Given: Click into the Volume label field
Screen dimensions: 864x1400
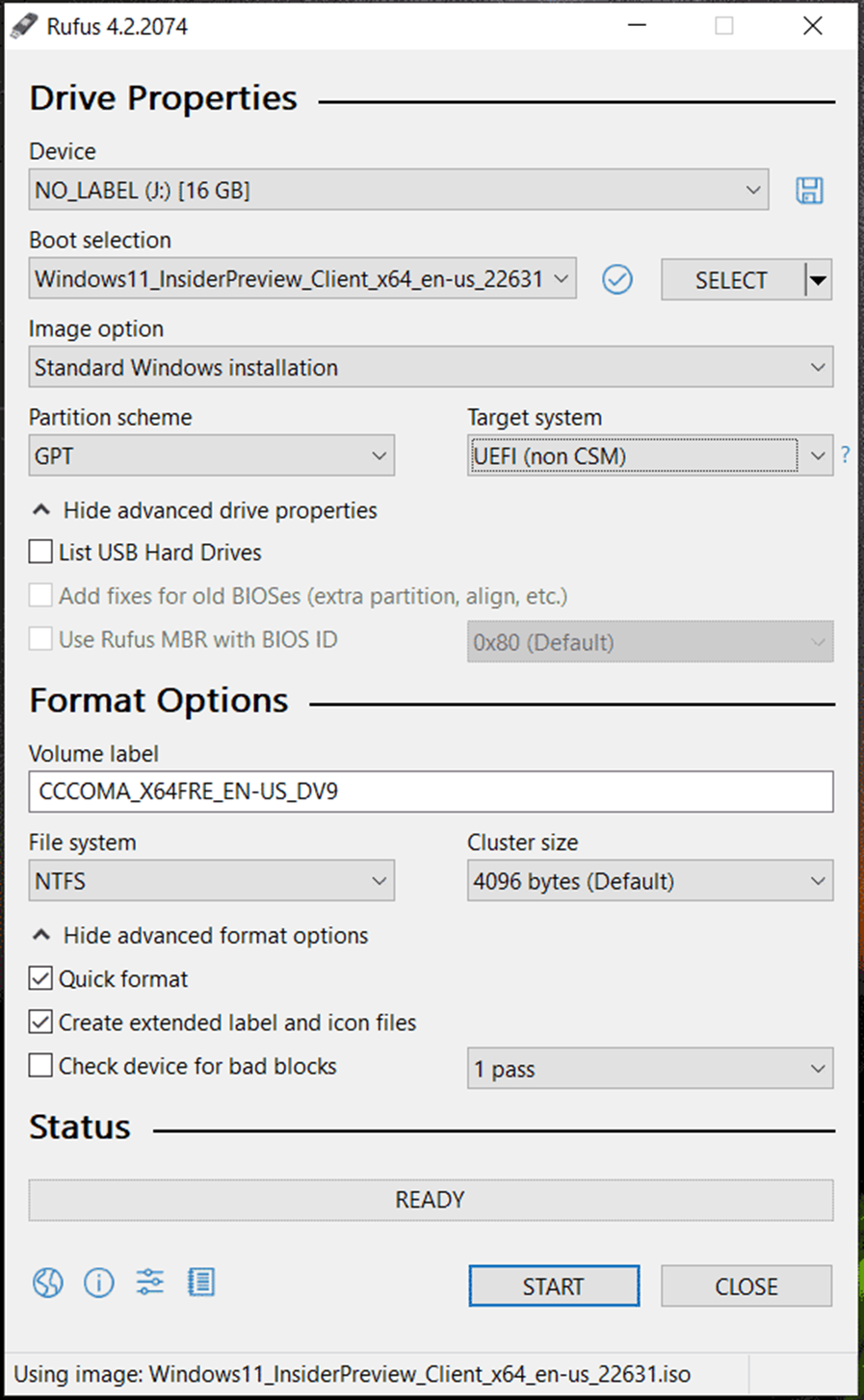Looking at the screenshot, I should (x=431, y=791).
